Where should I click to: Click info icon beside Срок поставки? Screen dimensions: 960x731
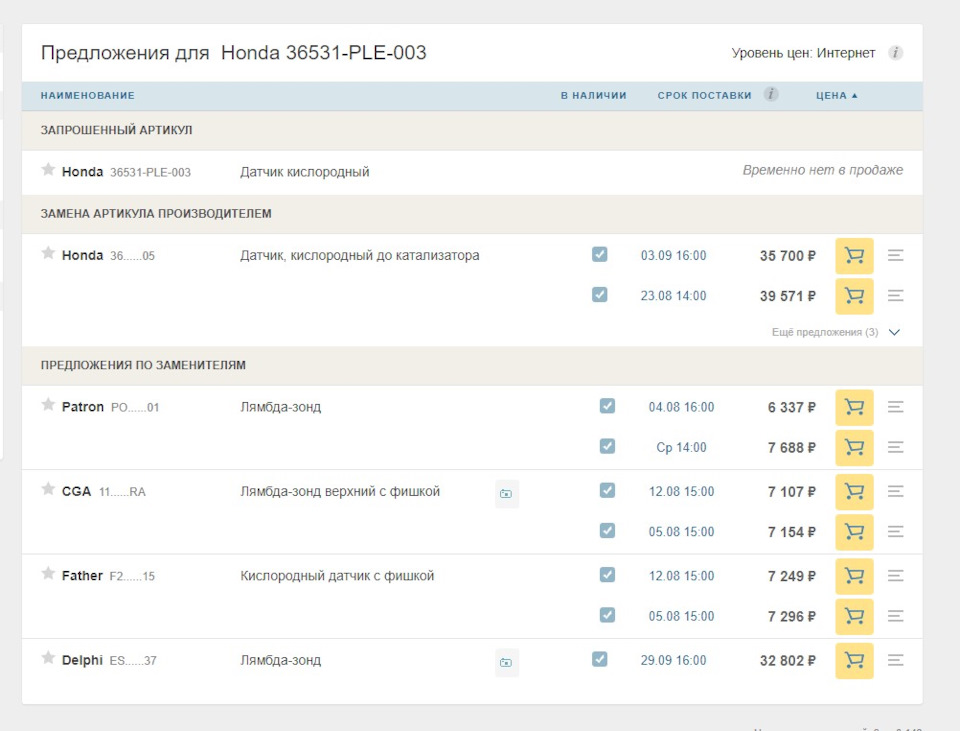coord(771,95)
